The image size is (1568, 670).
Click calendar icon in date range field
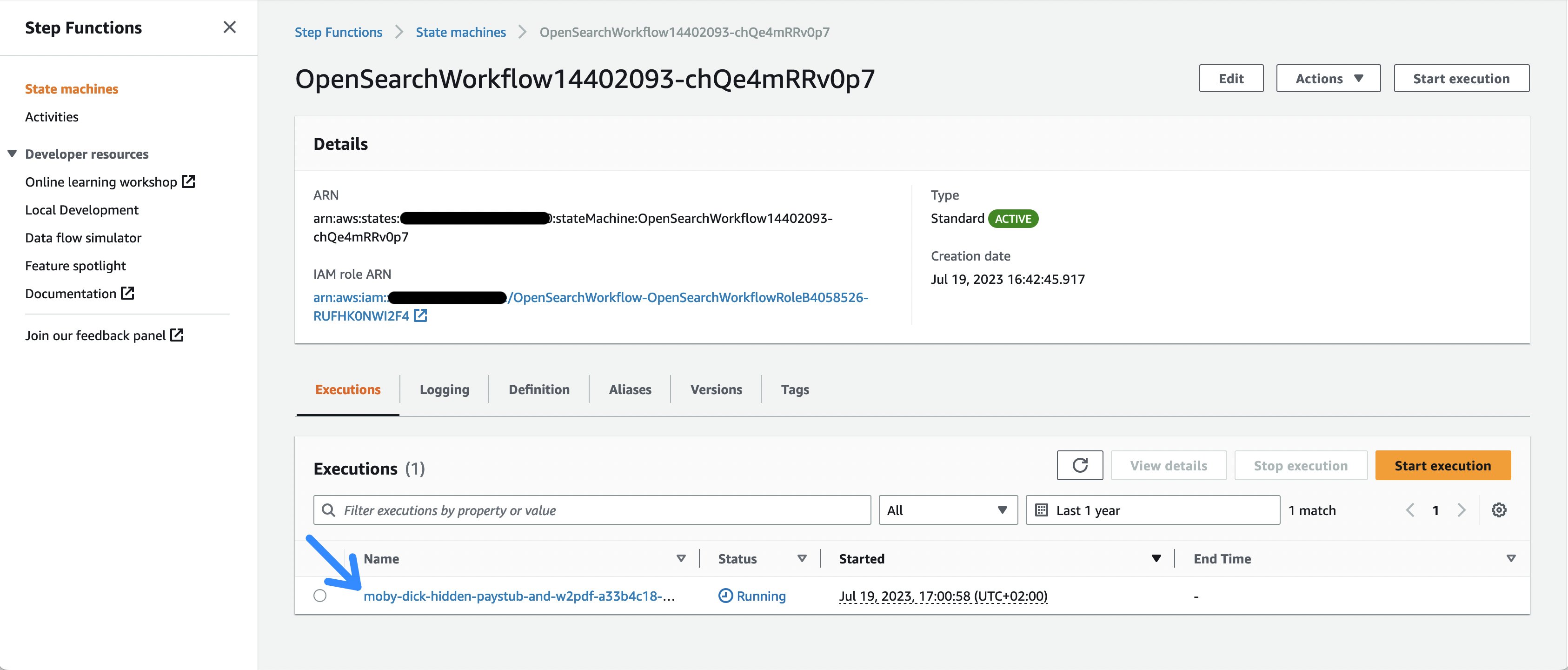1042,510
